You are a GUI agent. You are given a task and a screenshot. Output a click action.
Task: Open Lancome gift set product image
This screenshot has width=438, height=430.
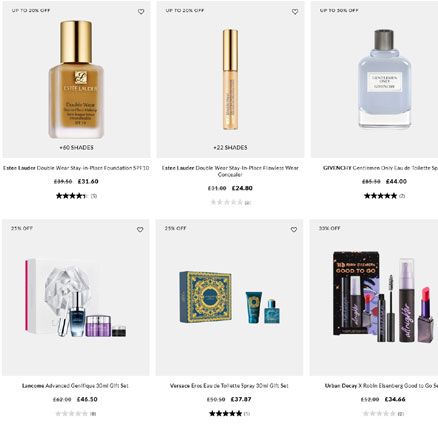[x=76, y=297]
